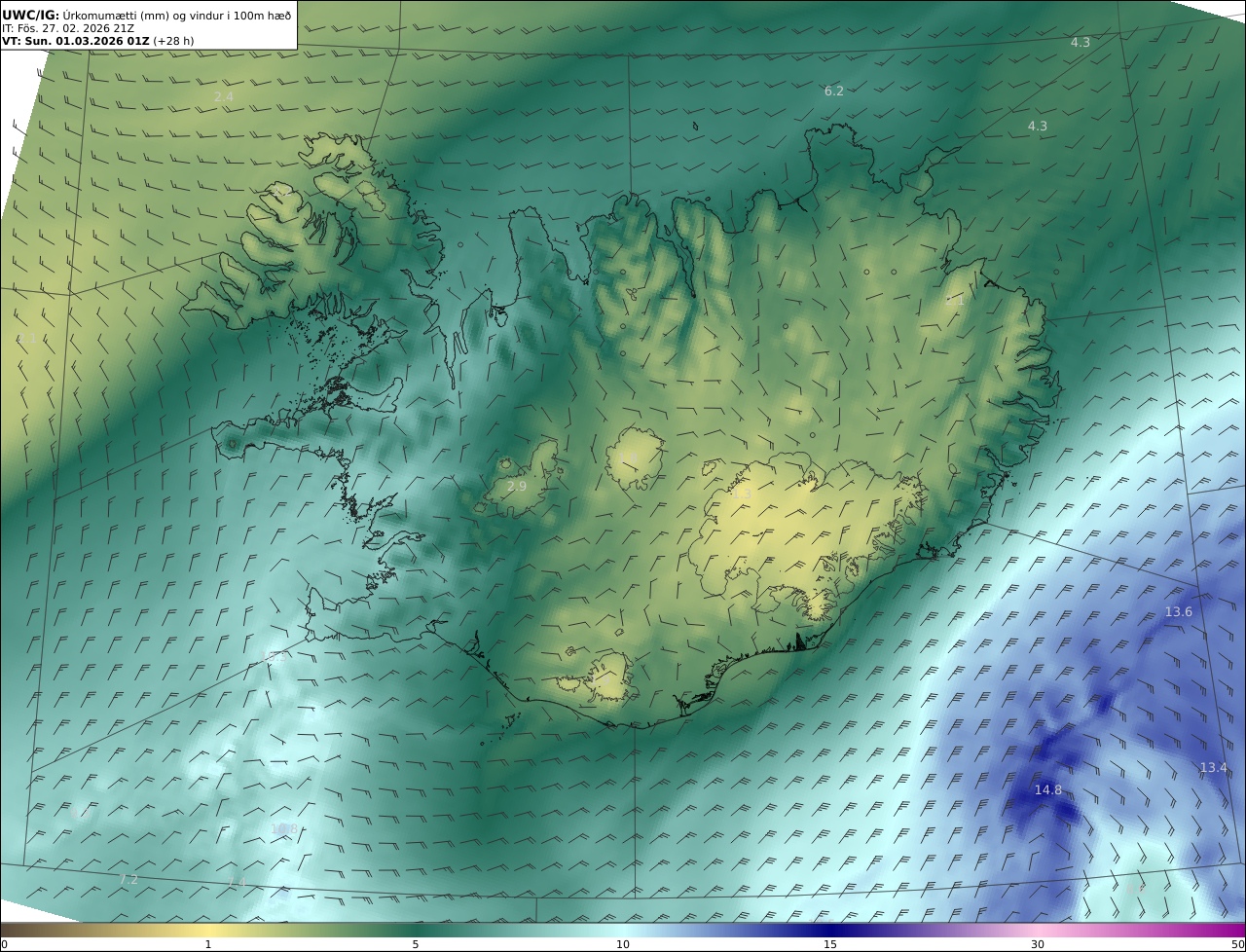Click the 1.8 value on Hofsjökull glacier
This screenshot has width=1246, height=952.
(x=629, y=458)
